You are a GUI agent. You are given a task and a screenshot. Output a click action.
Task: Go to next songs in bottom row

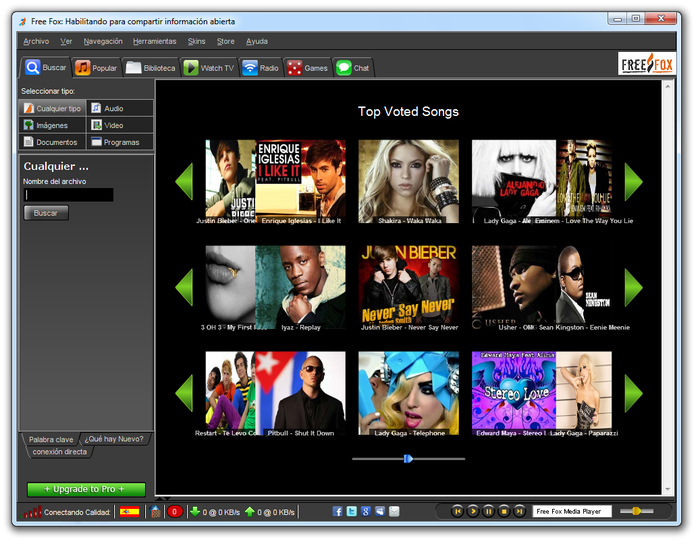pyautogui.click(x=633, y=393)
